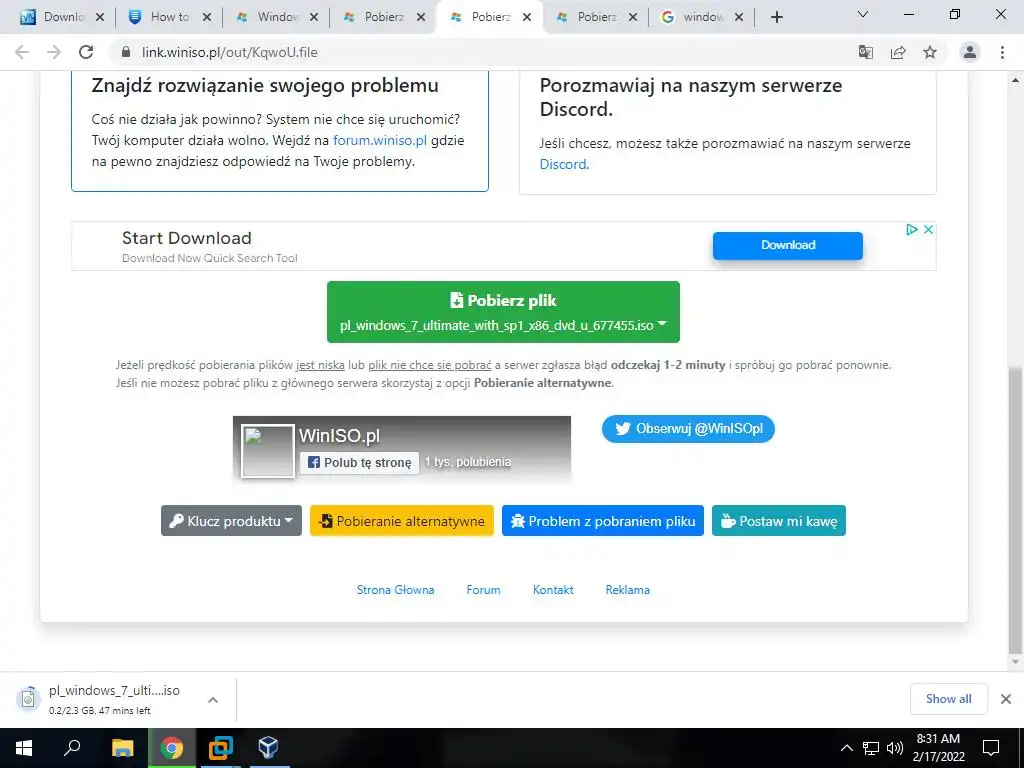Click 'plik nie chce się pobrać' text
Viewport: 1024px width, 768px height.
coord(430,365)
